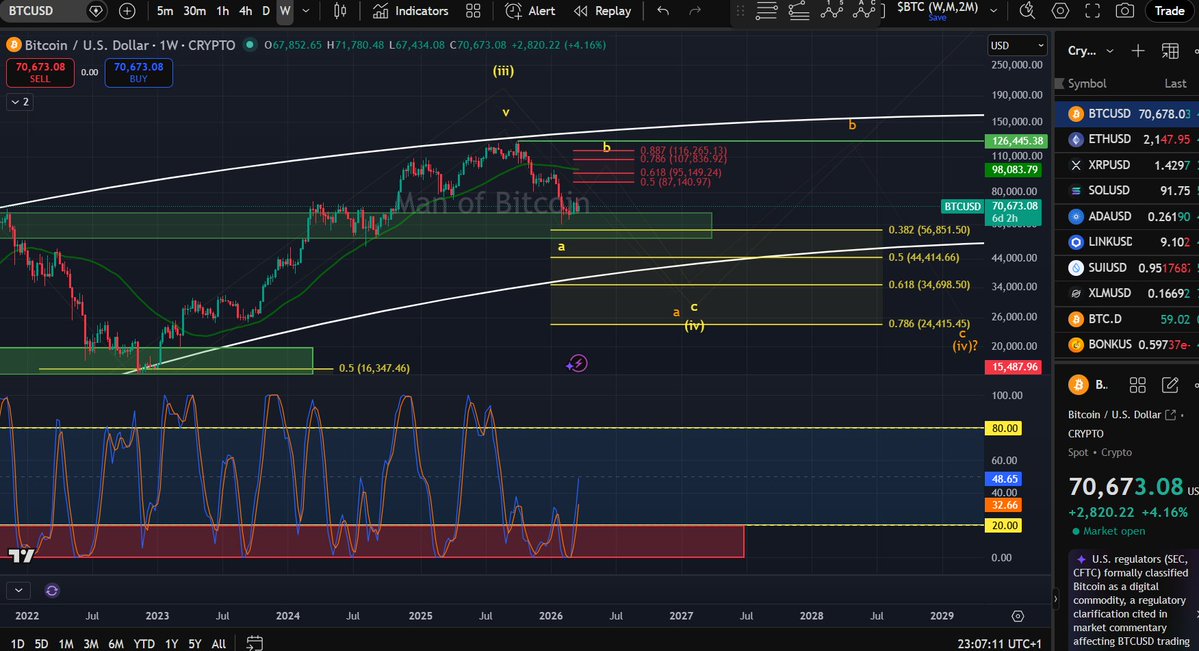The width and height of the screenshot is (1199, 651).
Task: Open the candlestick chart type selector
Action: pos(340,11)
